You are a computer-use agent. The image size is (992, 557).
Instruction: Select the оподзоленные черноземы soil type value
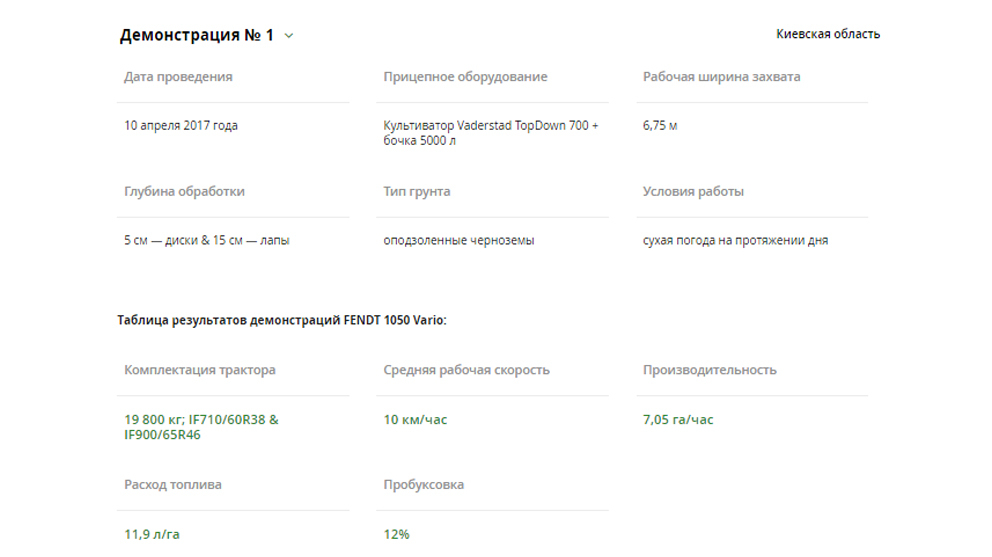click(x=459, y=241)
